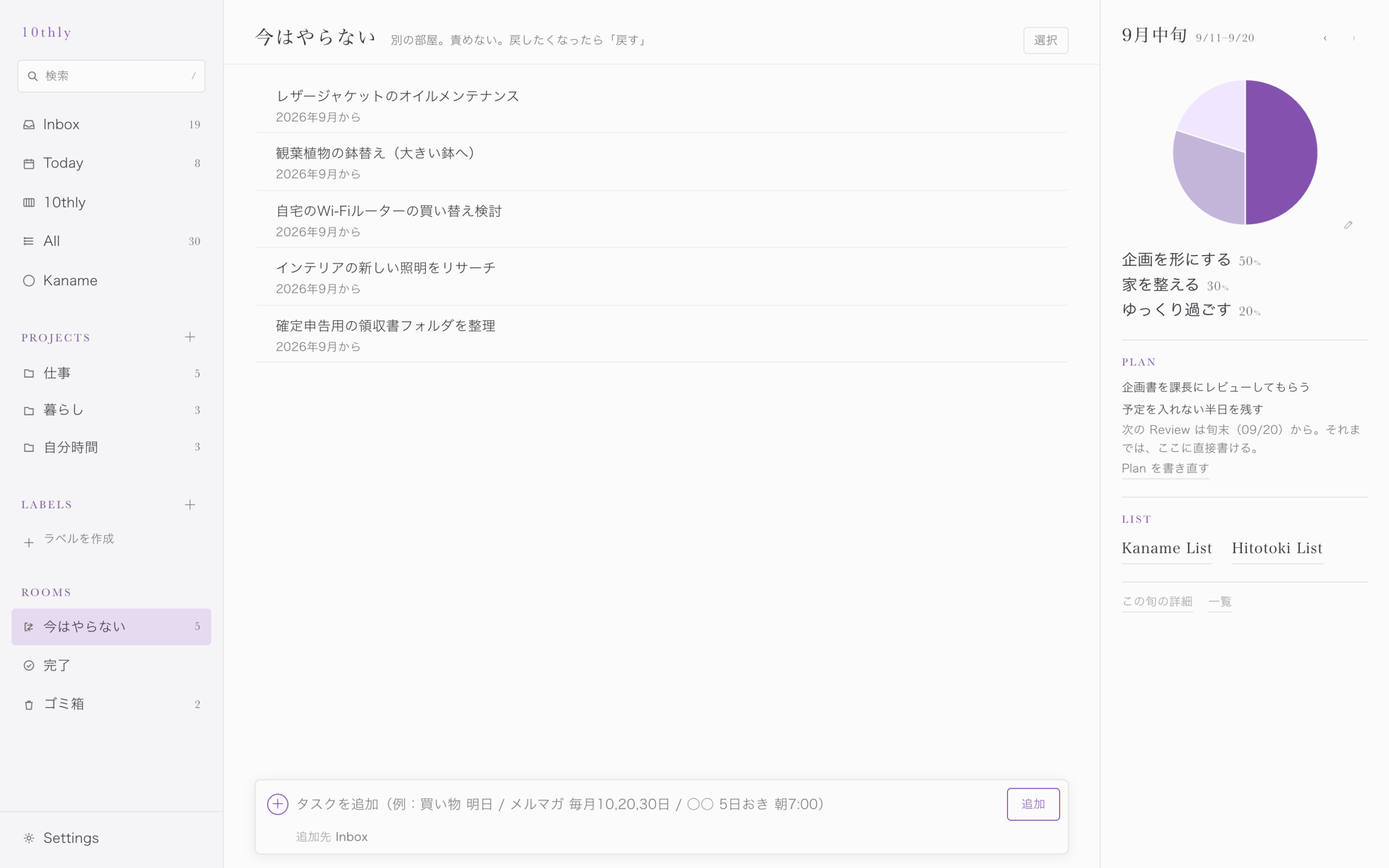Open the 完了 room
1389x868 pixels.
point(111,665)
